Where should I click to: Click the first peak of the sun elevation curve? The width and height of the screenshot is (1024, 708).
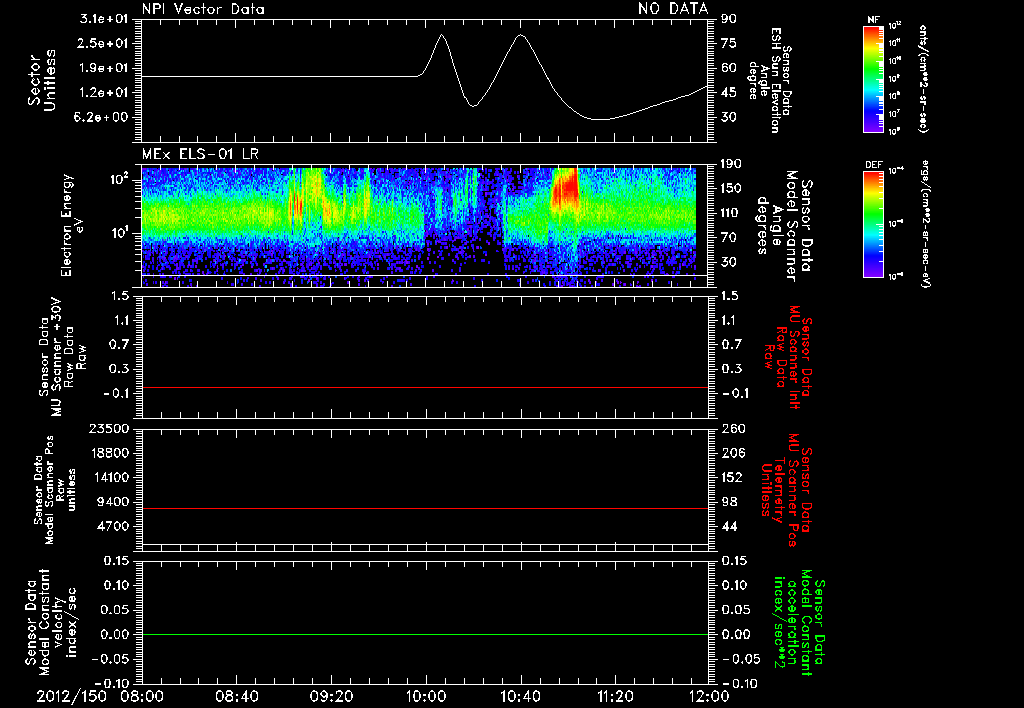click(442, 35)
